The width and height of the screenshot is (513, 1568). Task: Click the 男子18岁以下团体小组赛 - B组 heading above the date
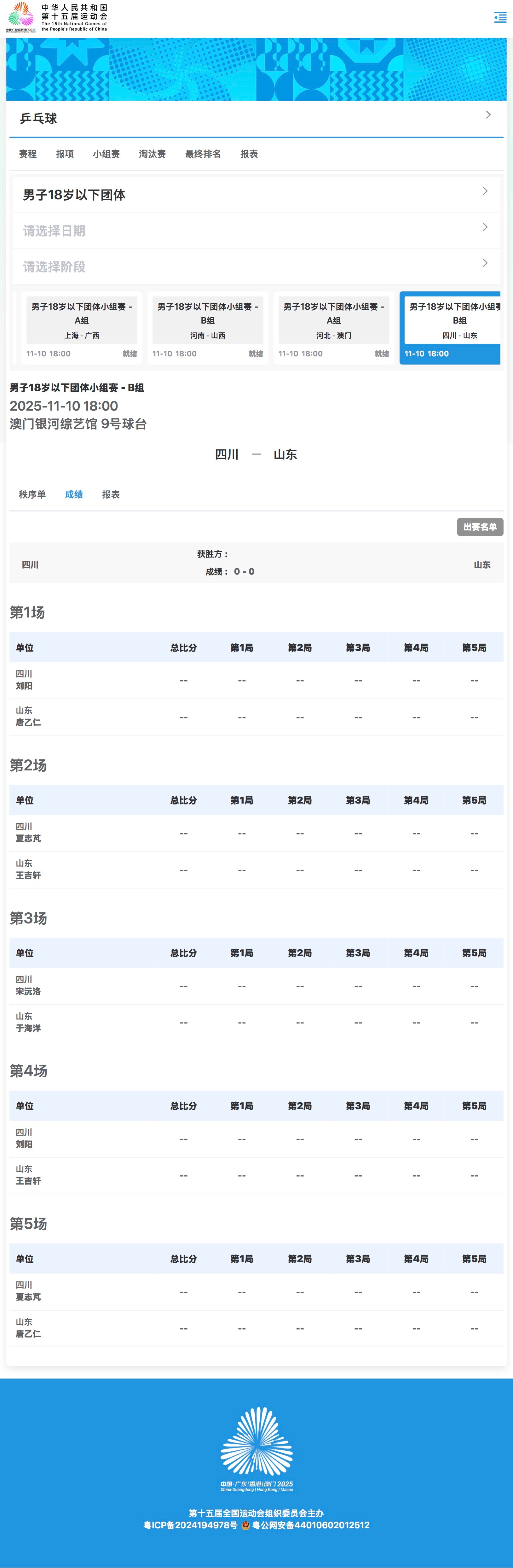point(77,388)
